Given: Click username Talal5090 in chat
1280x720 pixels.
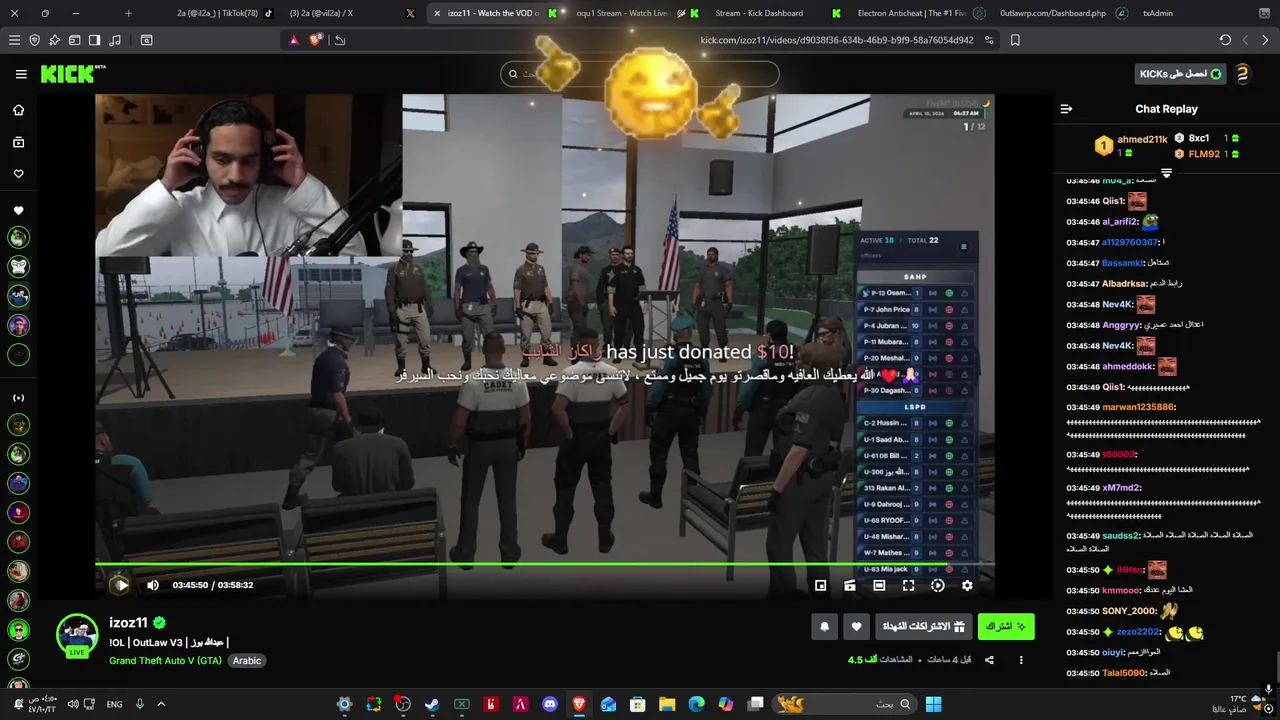Looking at the screenshot, I should pos(1125,673).
